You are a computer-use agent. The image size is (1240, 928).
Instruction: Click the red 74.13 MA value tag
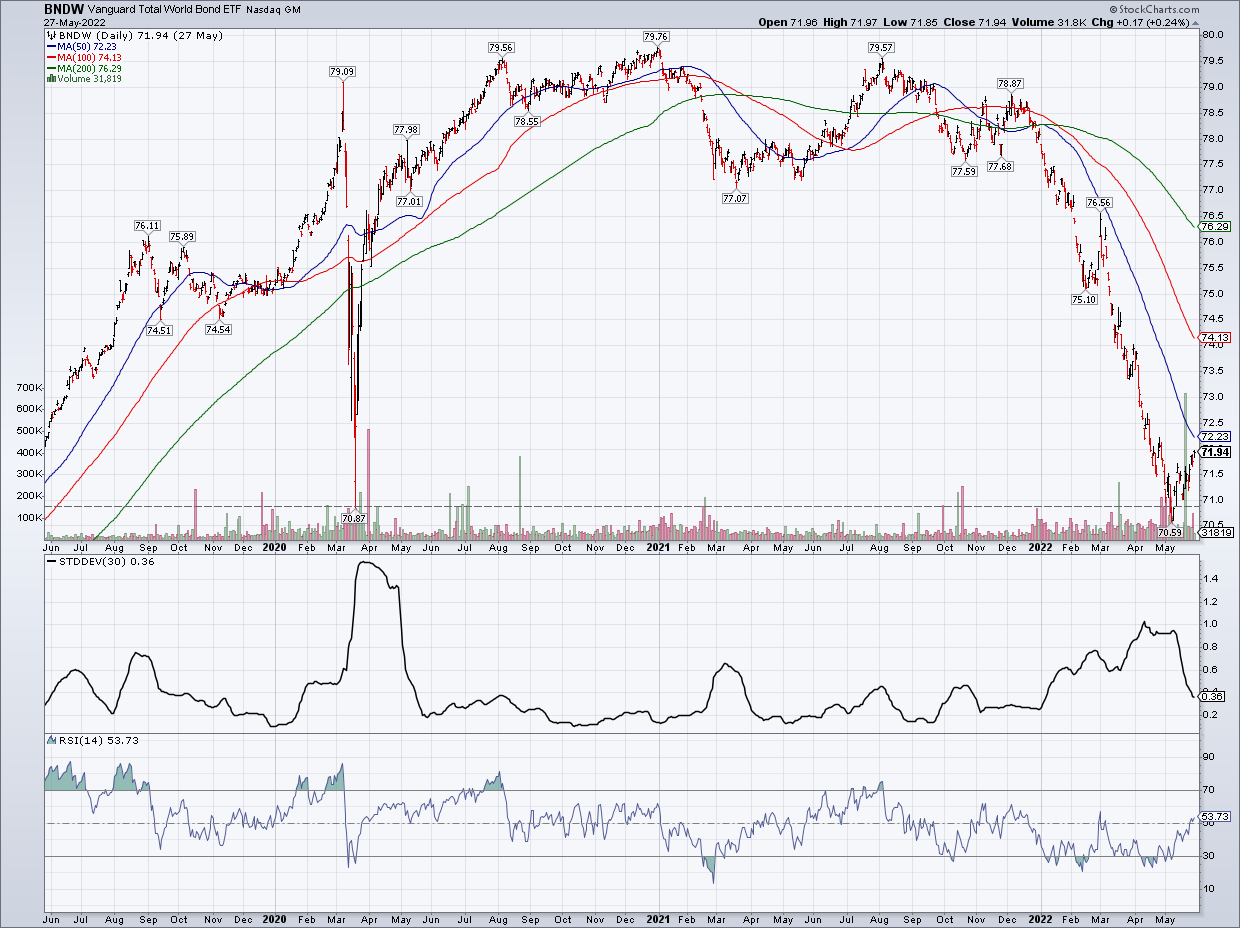(1216, 338)
